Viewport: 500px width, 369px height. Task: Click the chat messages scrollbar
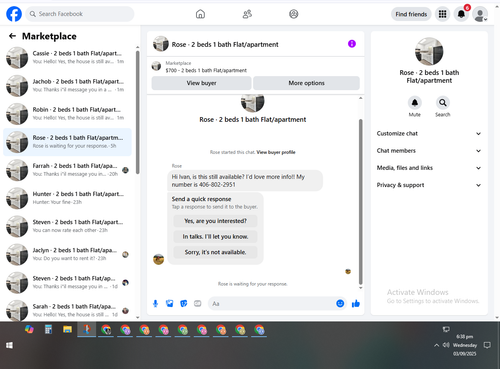click(360, 201)
